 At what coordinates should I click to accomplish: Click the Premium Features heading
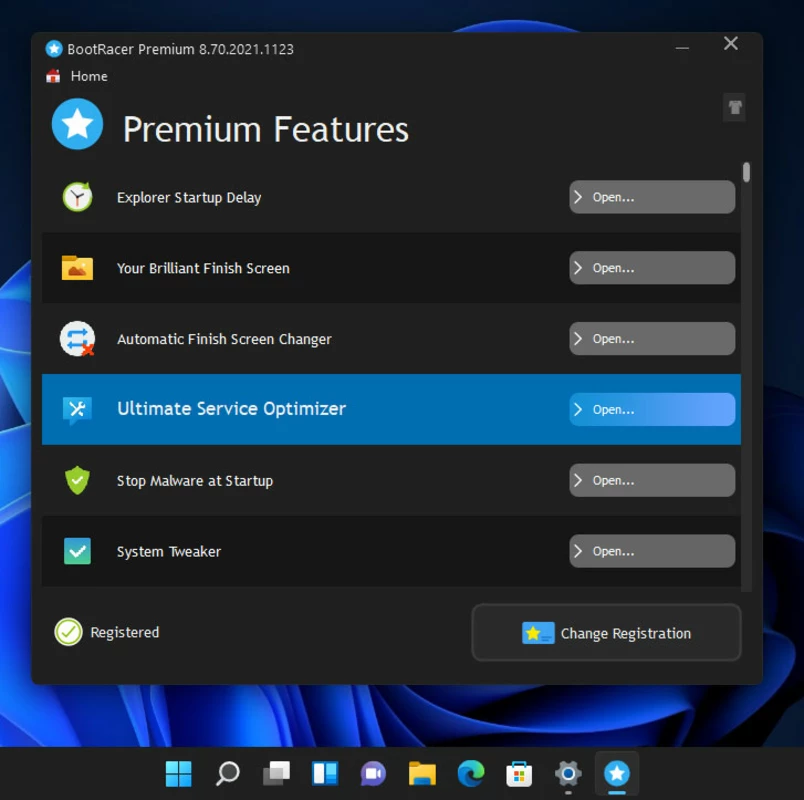(266, 129)
